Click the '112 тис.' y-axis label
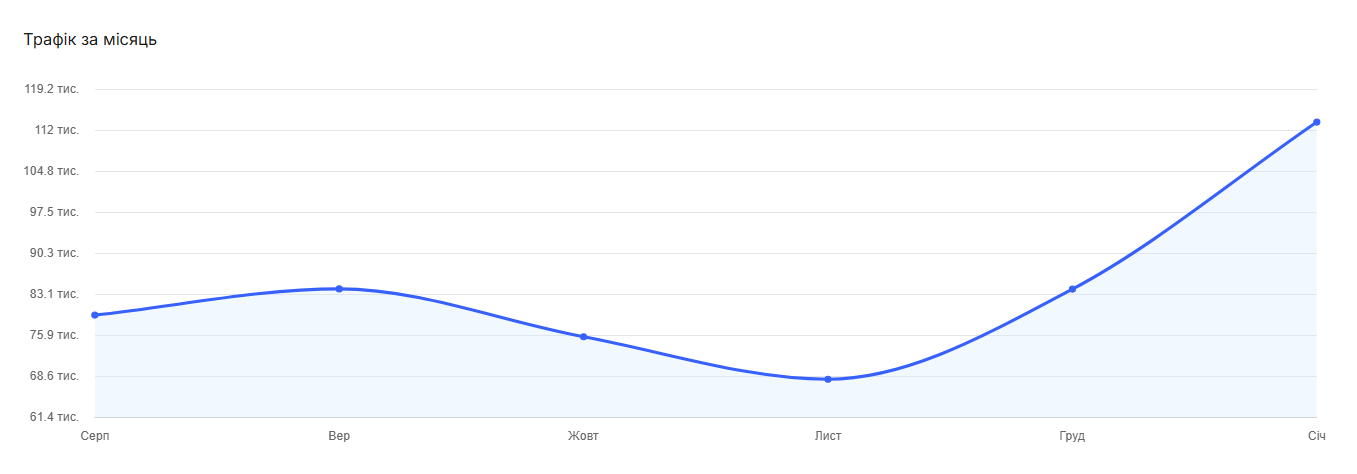 click(57, 130)
